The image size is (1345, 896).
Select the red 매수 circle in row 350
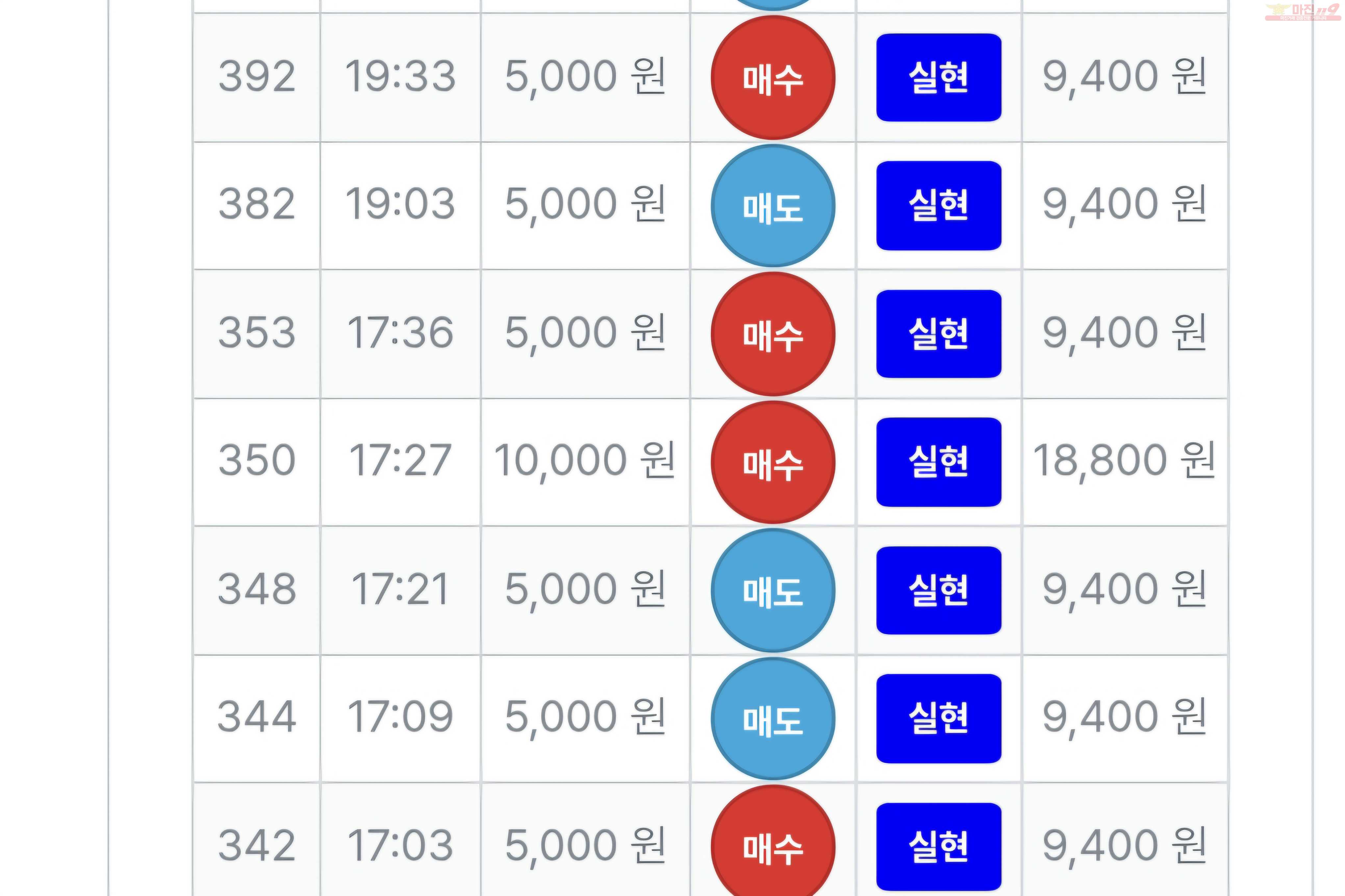tap(773, 462)
